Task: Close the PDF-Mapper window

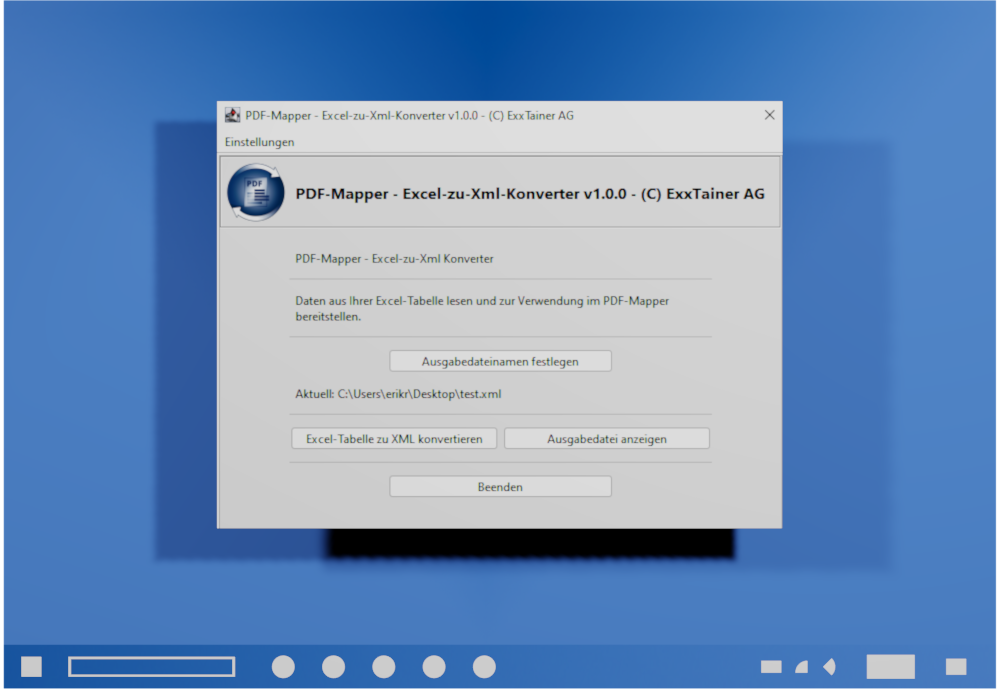Action: pyautogui.click(x=769, y=115)
